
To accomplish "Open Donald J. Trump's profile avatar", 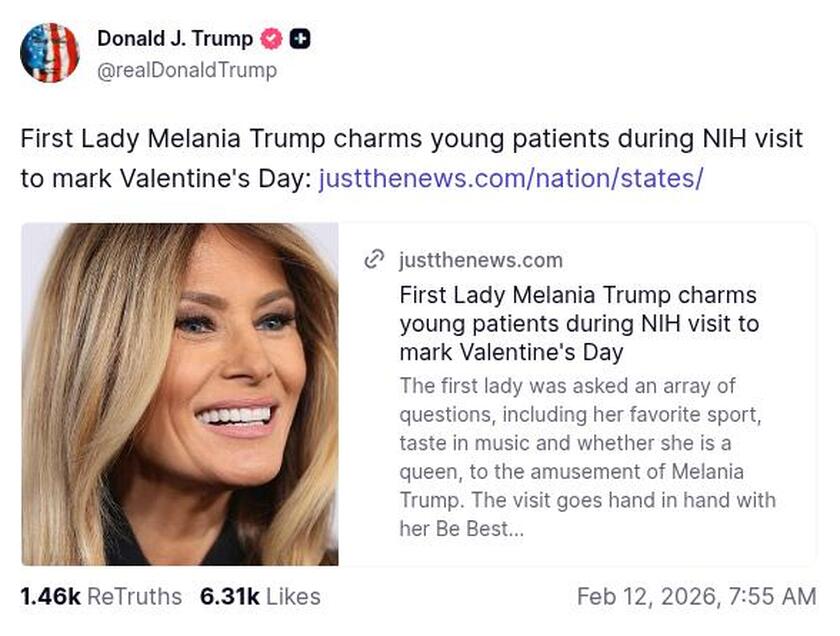I will (x=53, y=51).
